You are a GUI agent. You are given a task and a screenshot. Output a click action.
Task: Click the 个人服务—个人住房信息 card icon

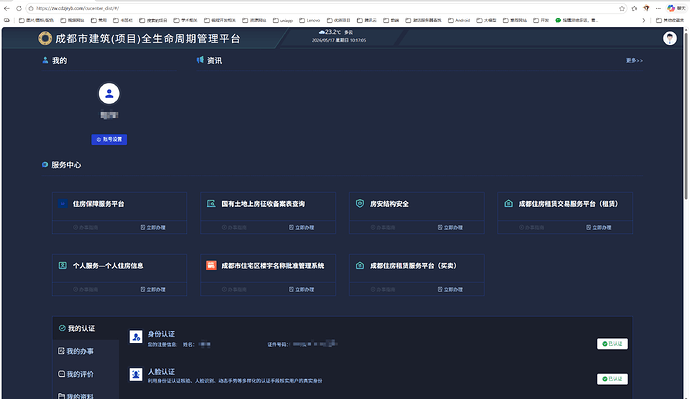[62, 266]
